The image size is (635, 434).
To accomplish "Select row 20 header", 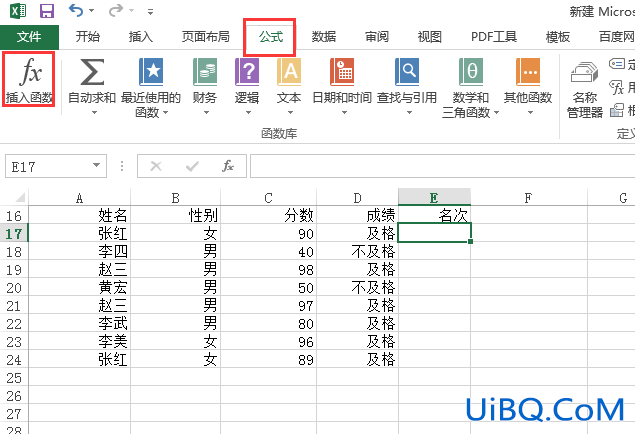I will click(x=14, y=288).
